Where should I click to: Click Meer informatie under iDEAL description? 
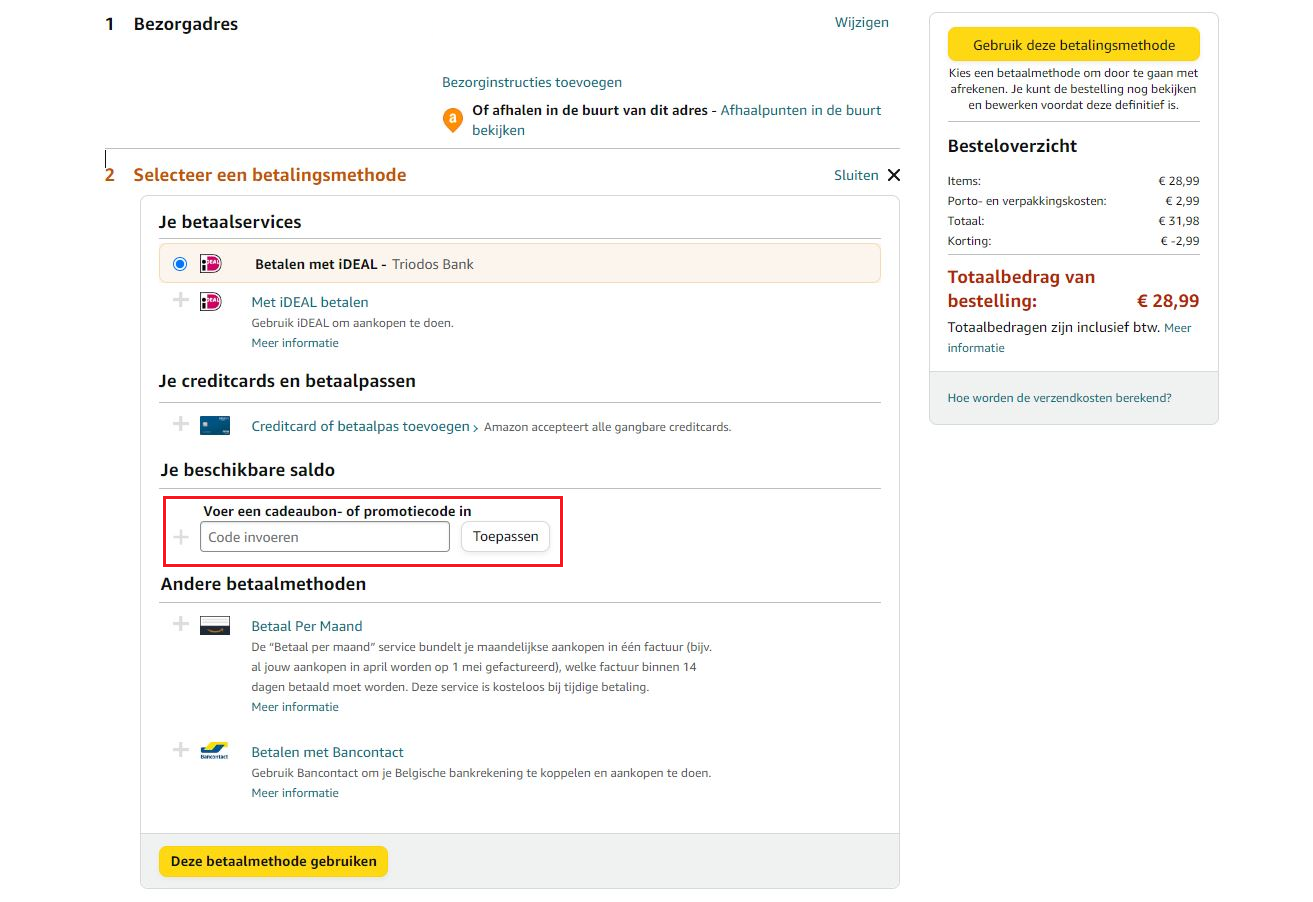tap(295, 343)
